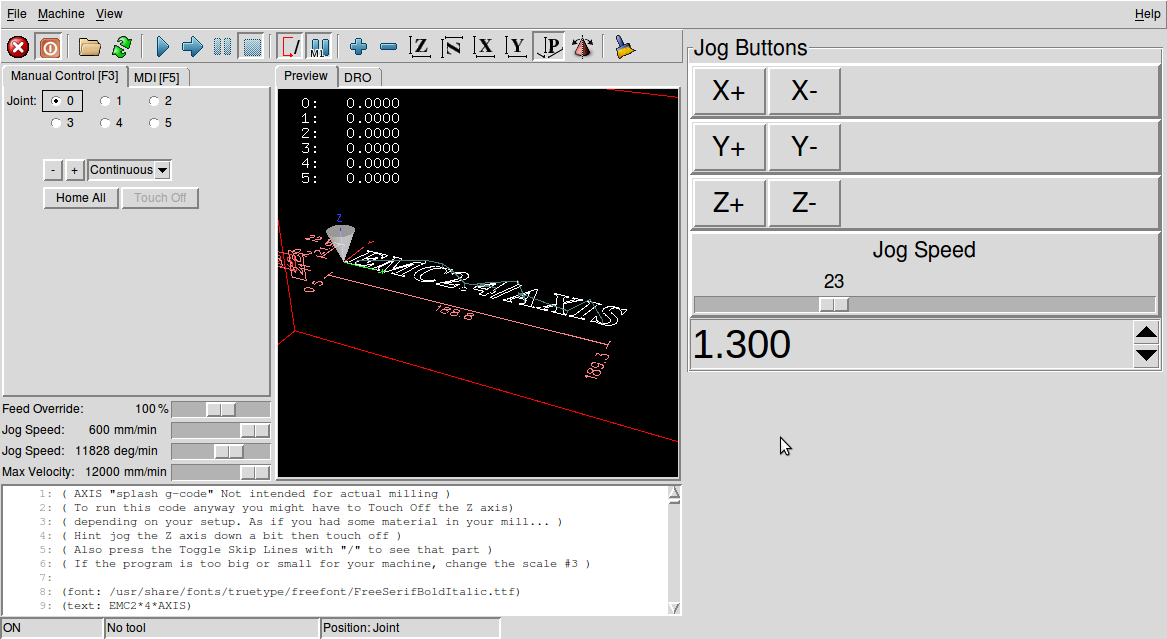The width and height of the screenshot is (1167, 639).
Task: Switch to perspective P view icon
Action: (x=549, y=48)
